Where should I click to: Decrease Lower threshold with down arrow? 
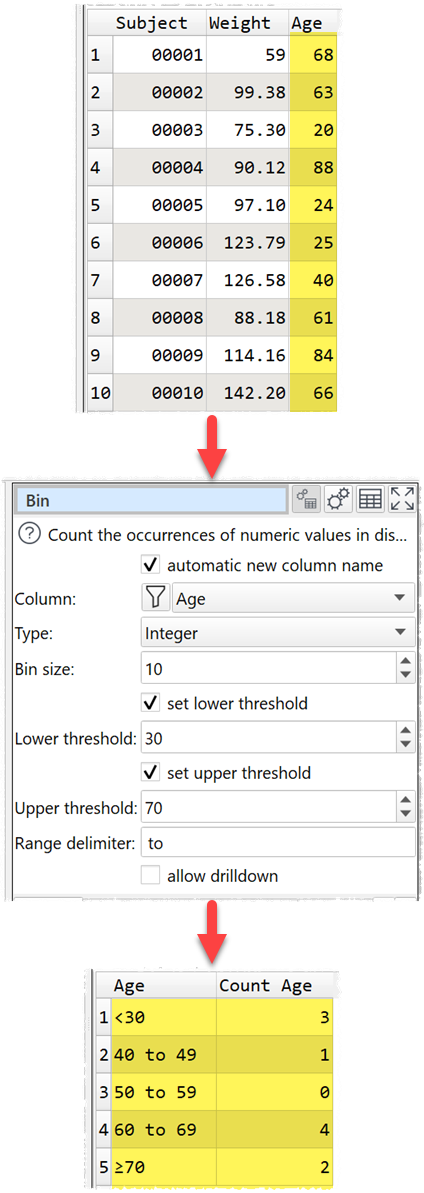point(405,745)
